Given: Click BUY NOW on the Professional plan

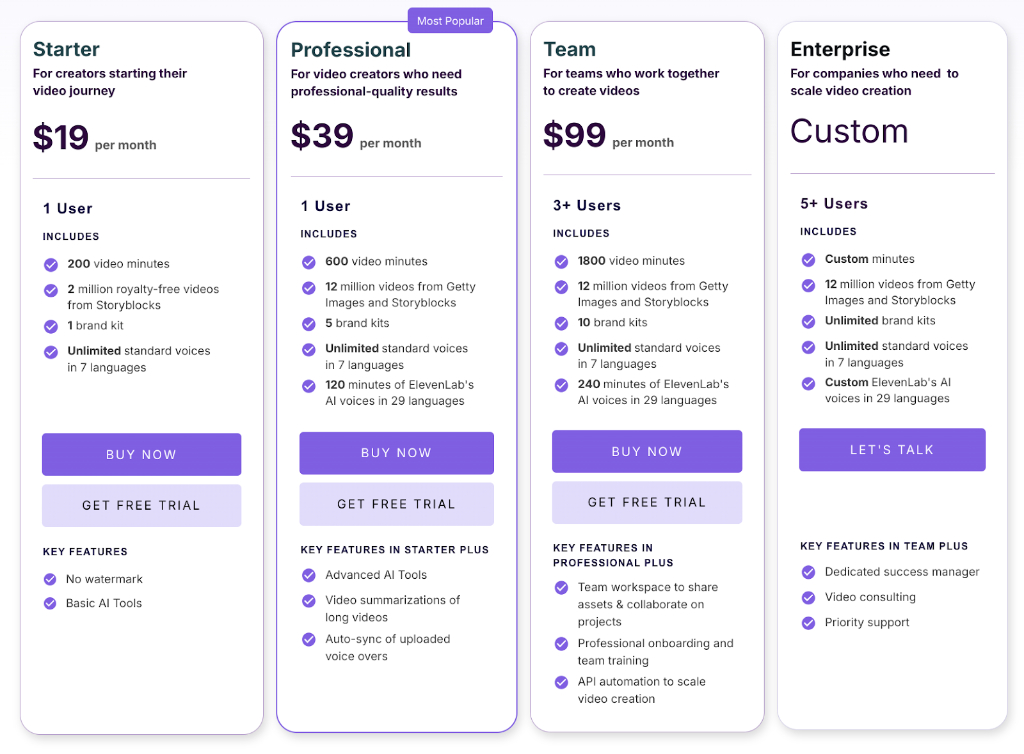Looking at the screenshot, I should tap(396, 452).
